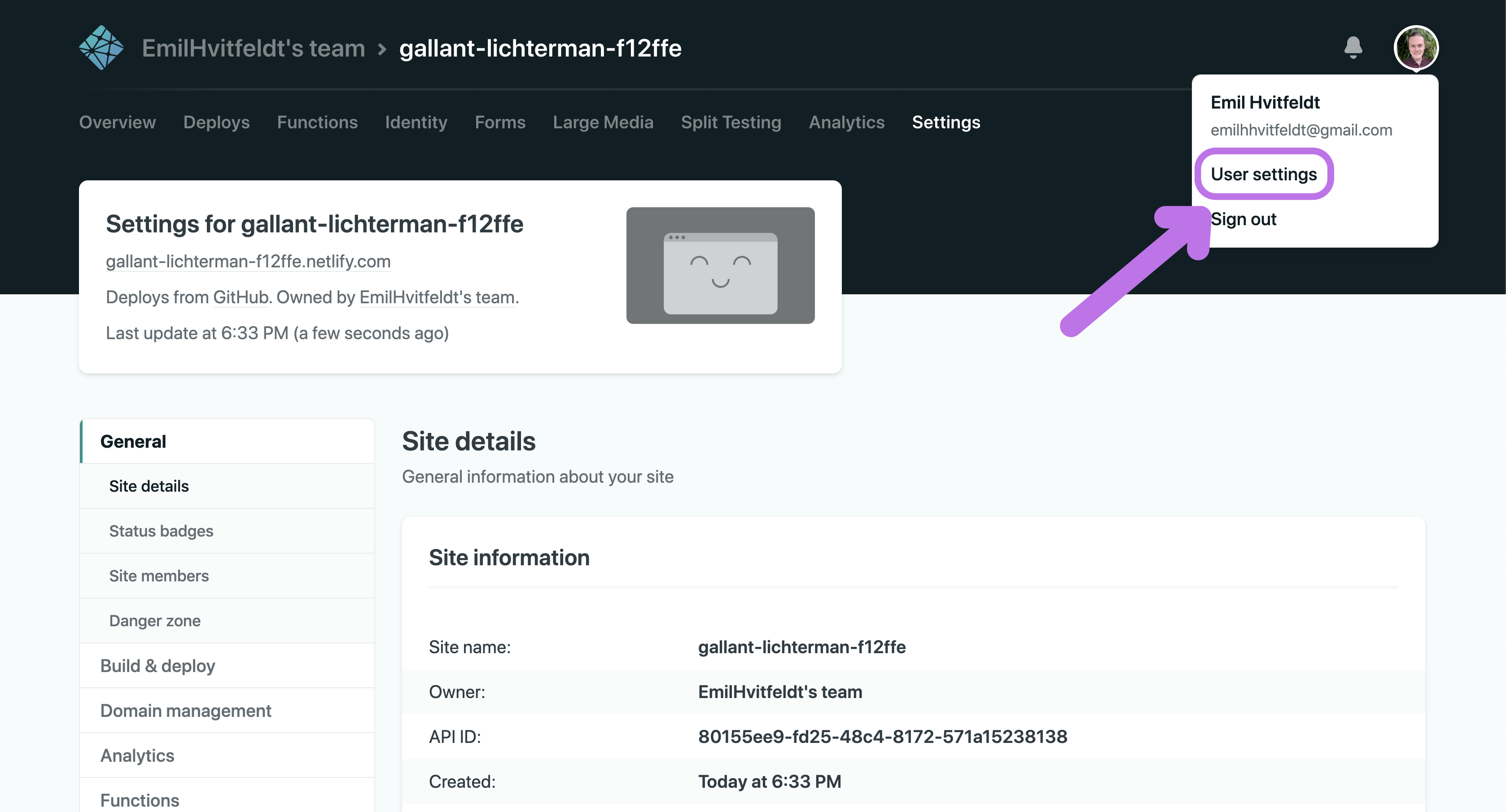The image size is (1506, 812).
Task: Click the Site information heading
Action: tap(509, 558)
